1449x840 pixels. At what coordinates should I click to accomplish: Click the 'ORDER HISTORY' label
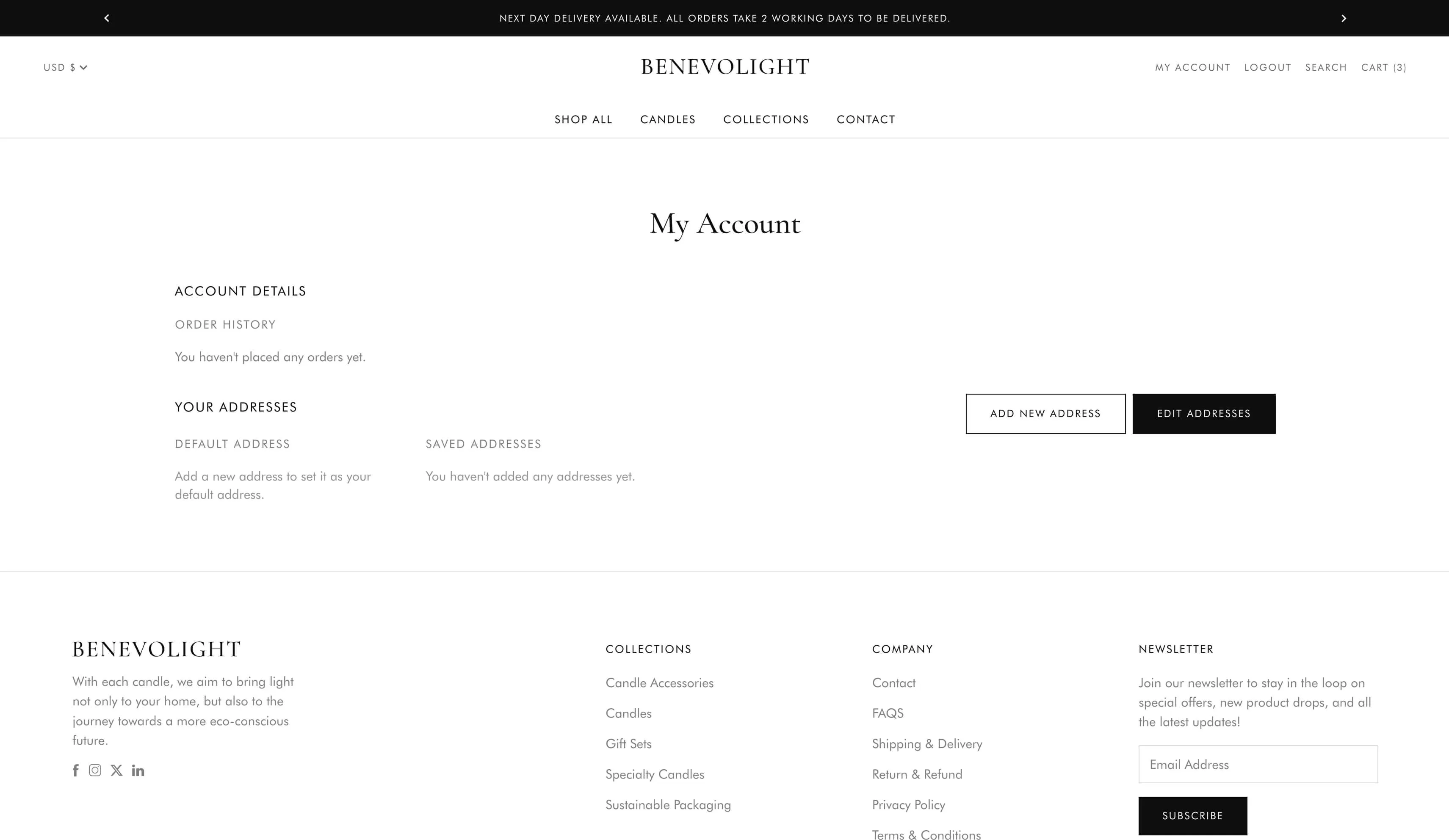pos(225,325)
